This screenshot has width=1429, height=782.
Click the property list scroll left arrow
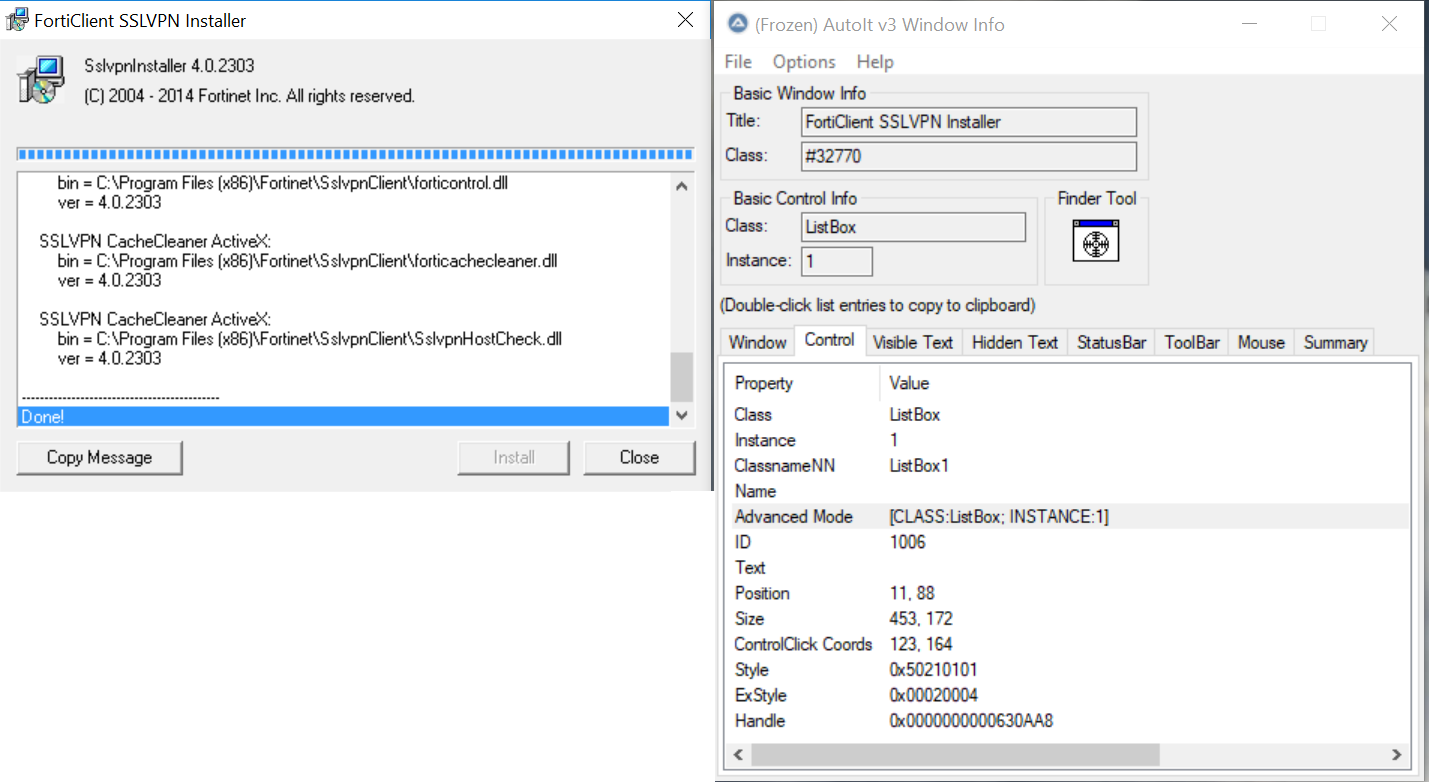pos(739,754)
